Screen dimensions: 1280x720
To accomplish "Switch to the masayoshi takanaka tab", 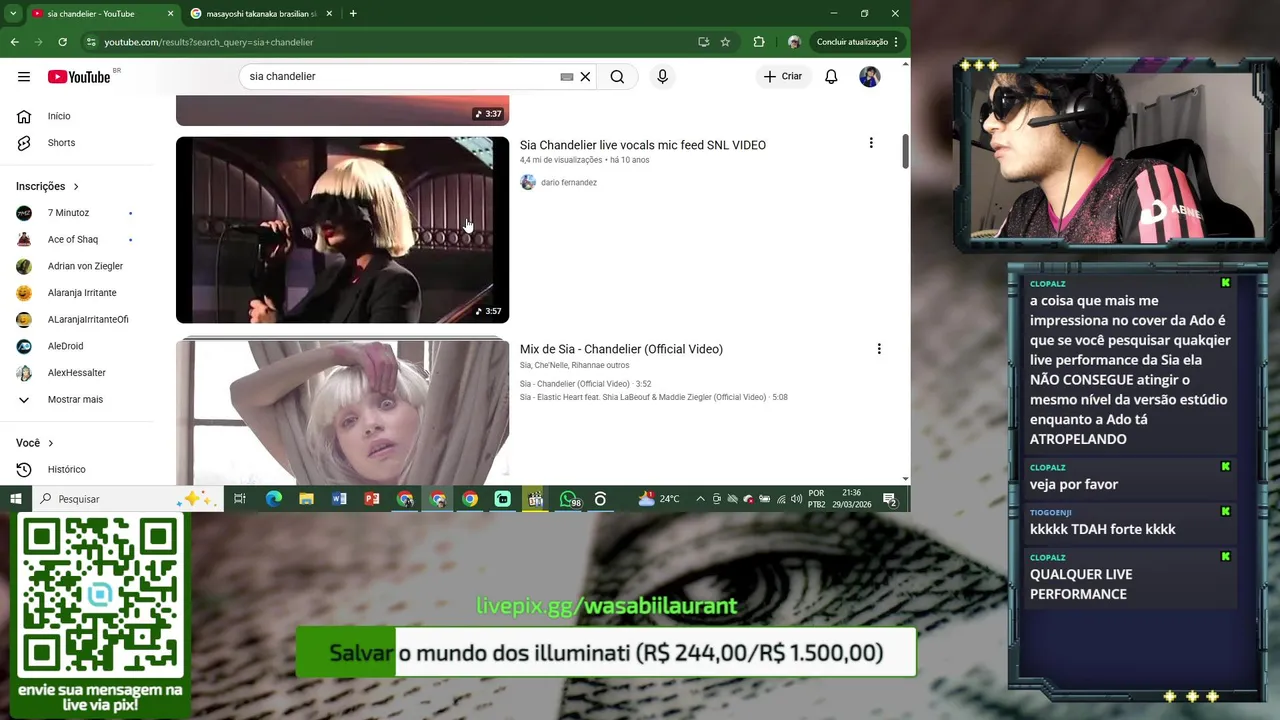I will tap(262, 14).
